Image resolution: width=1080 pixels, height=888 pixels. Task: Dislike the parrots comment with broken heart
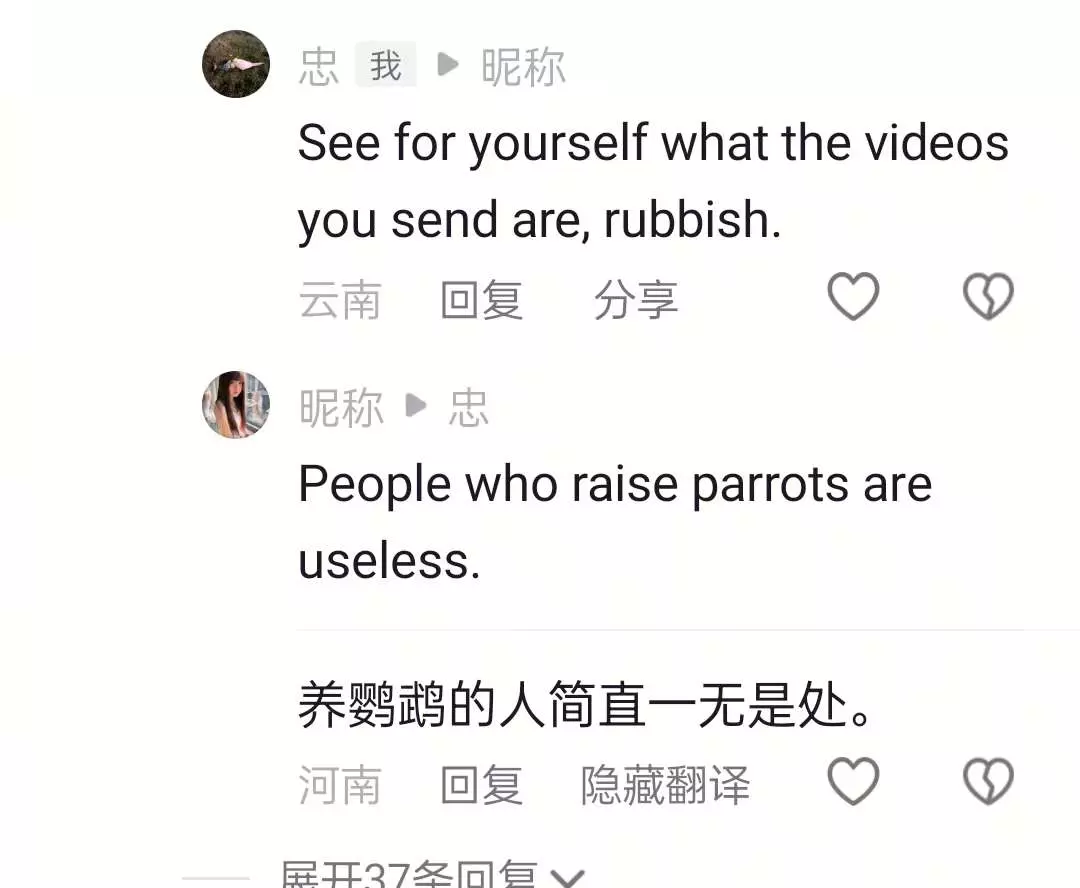click(x=988, y=781)
